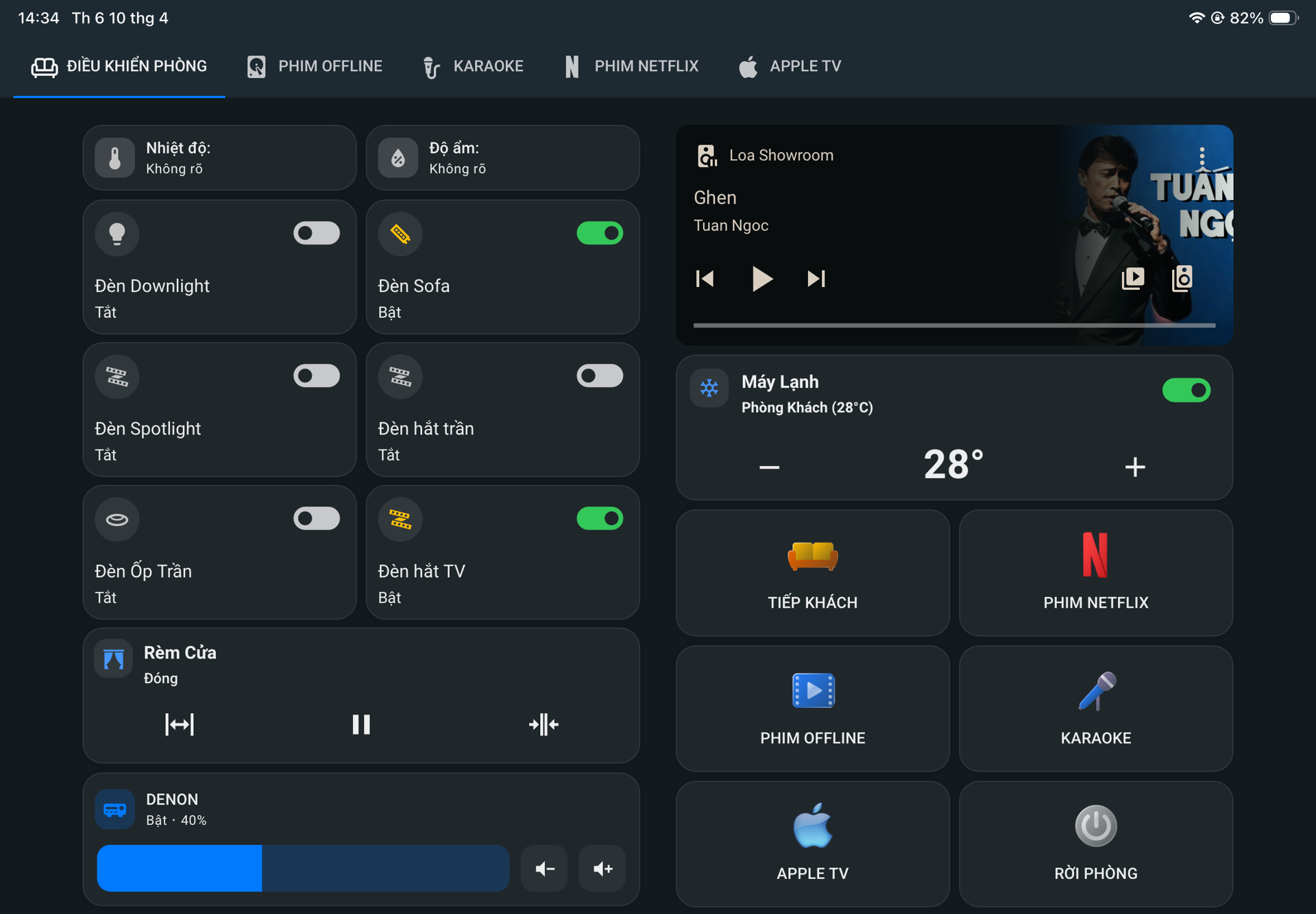Increase DENON volume with the volume up icon
This screenshot has width=1316, height=914.
pyautogui.click(x=602, y=869)
